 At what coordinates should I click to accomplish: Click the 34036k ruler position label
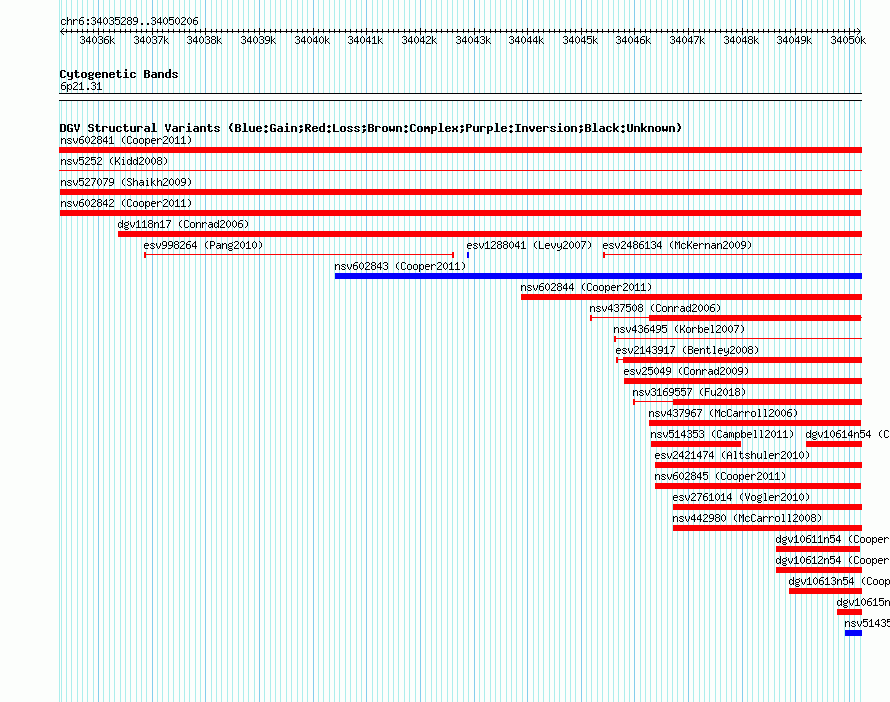tap(97, 40)
